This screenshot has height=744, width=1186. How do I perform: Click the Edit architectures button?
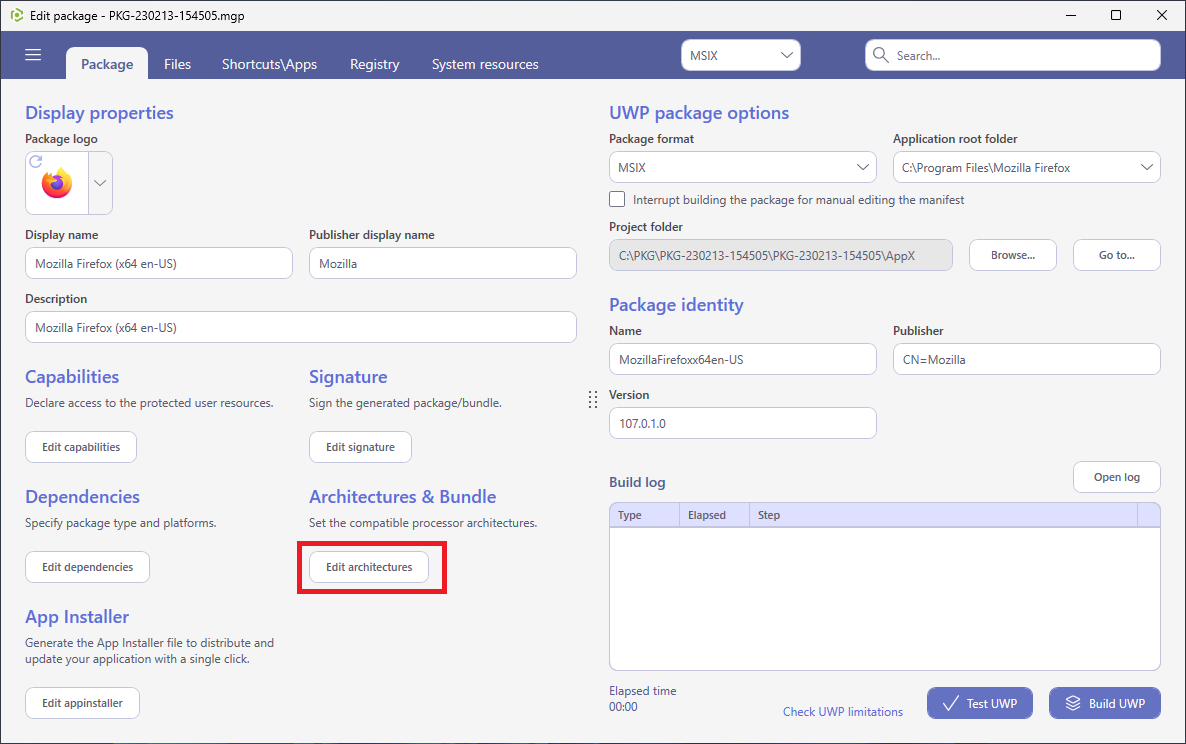369,567
